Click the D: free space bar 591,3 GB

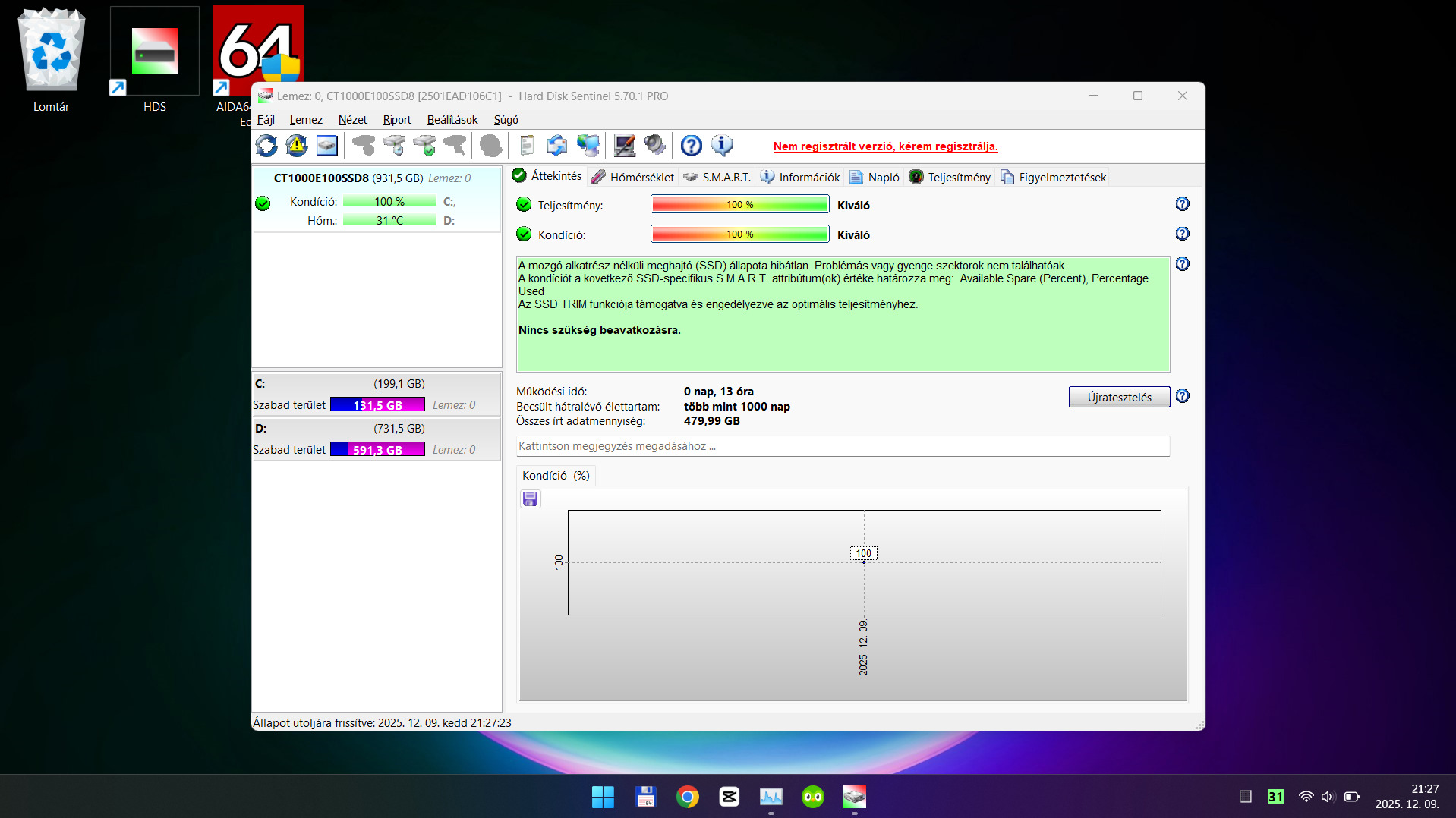(x=377, y=450)
